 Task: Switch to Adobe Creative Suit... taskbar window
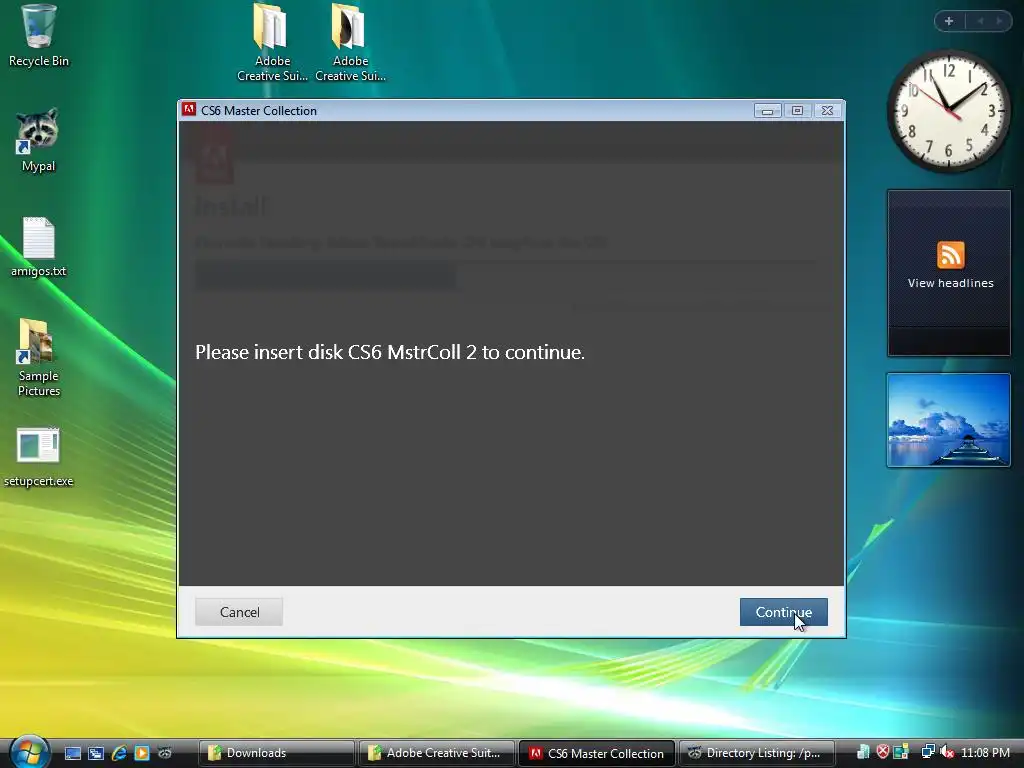437,753
